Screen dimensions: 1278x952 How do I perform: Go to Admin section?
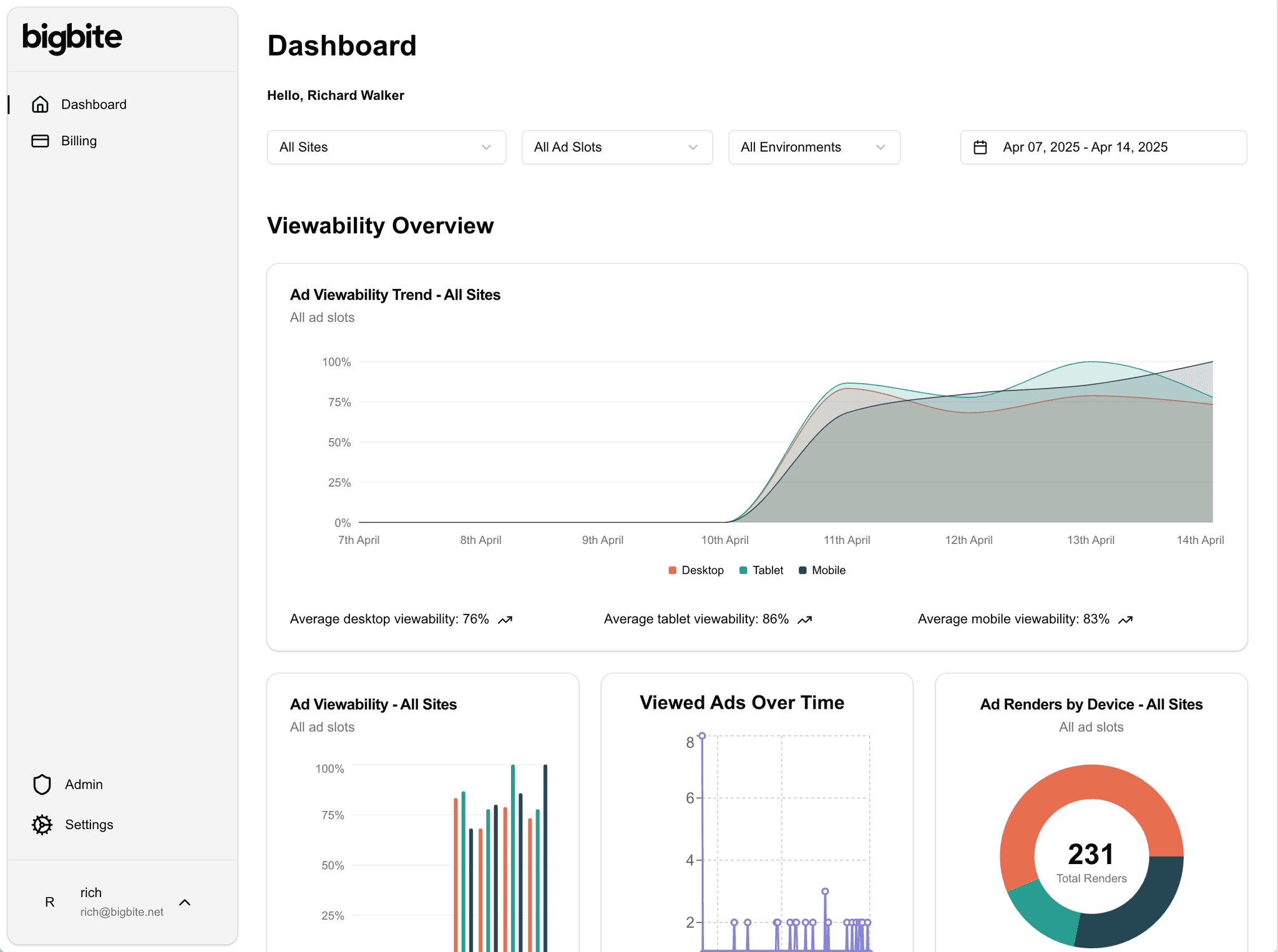click(x=84, y=784)
